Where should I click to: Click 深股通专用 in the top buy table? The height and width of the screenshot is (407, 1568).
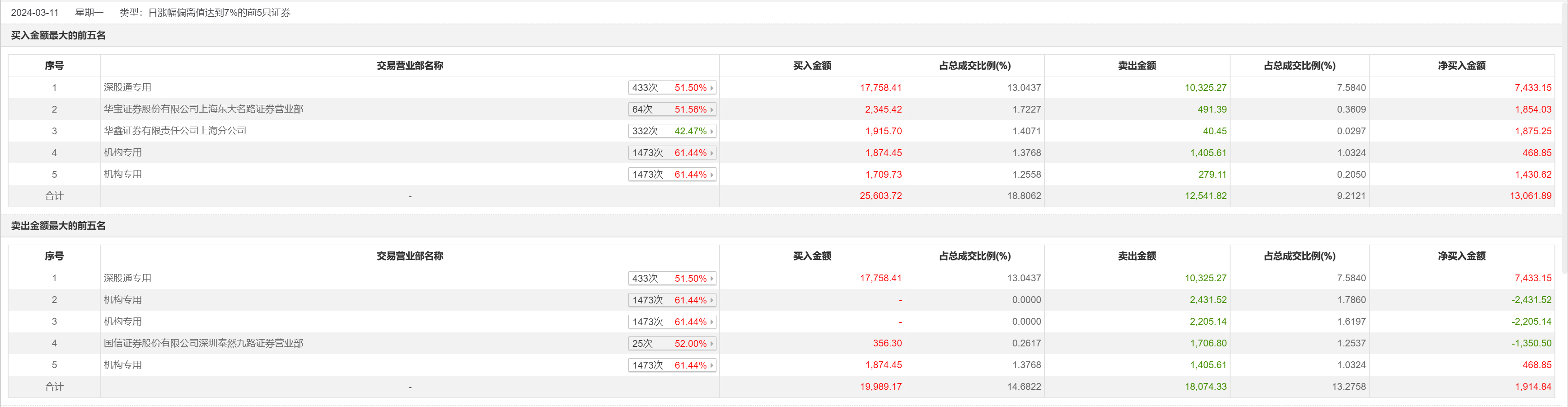coord(127,87)
